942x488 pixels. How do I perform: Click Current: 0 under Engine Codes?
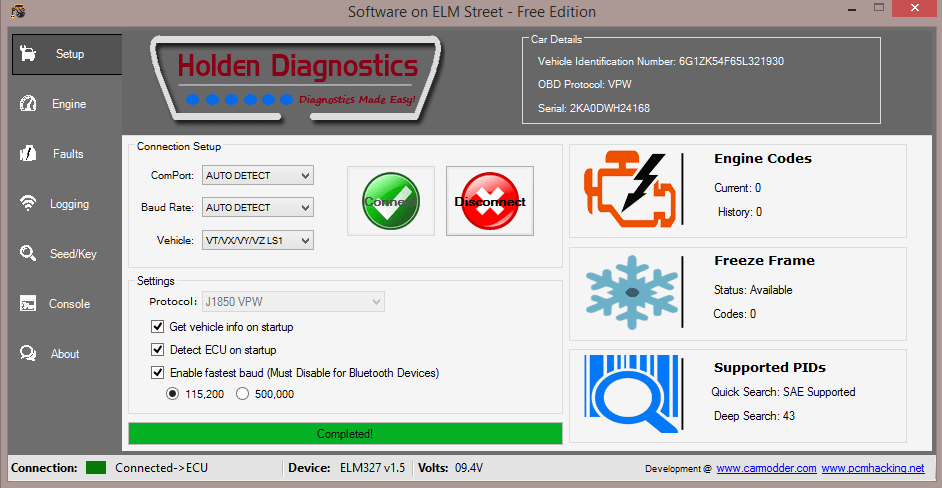click(x=738, y=188)
